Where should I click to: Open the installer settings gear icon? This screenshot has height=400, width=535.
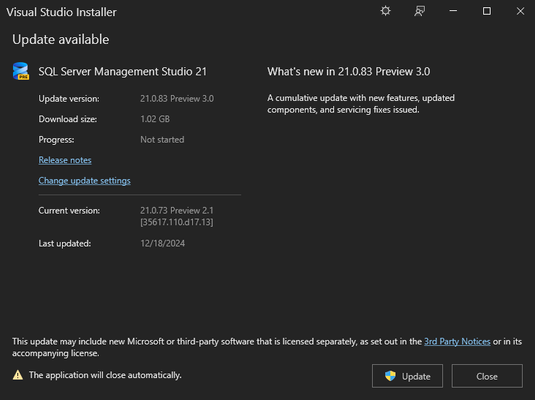386,11
